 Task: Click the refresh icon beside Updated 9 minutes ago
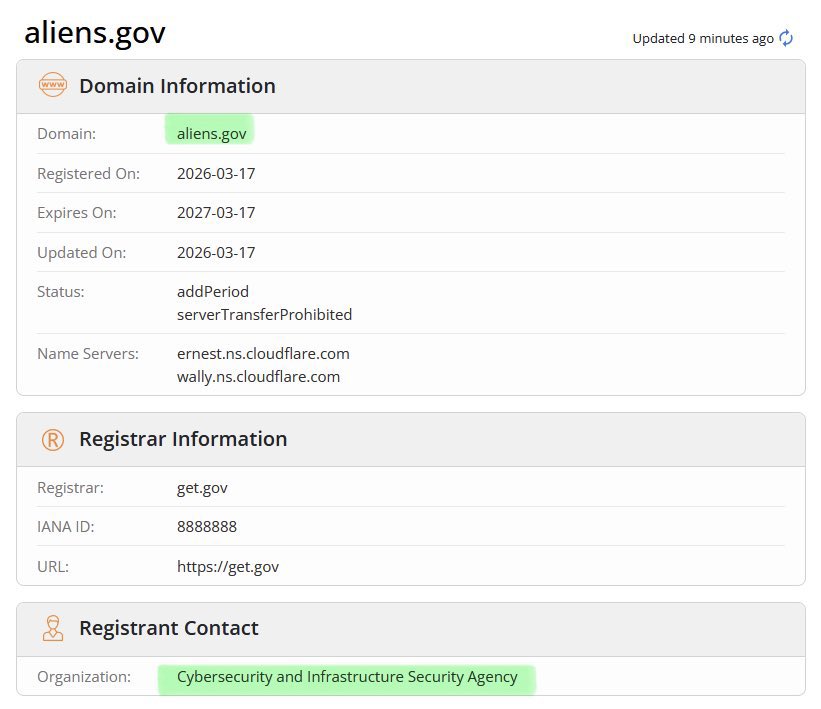click(785, 38)
